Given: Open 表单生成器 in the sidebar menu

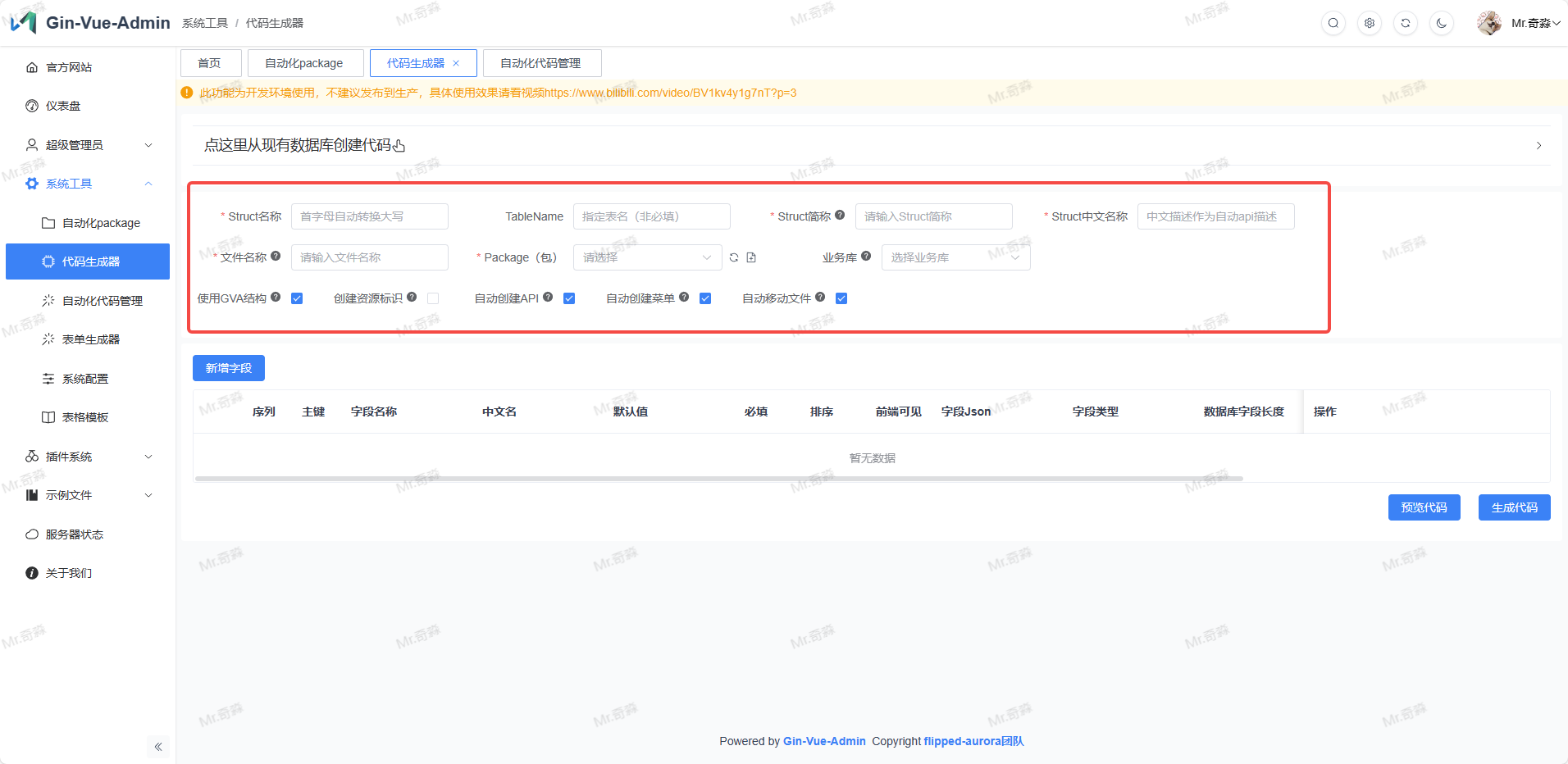Looking at the screenshot, I should point(91,339).
